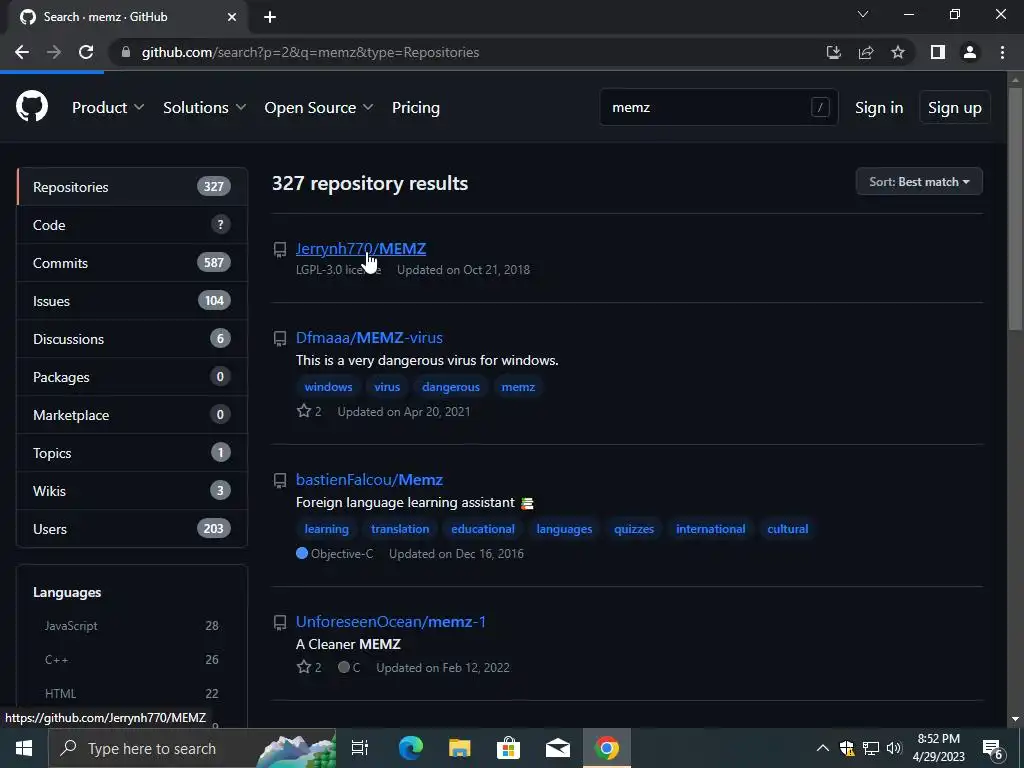Open Microsoft Store from taskbar

[509, 748]
